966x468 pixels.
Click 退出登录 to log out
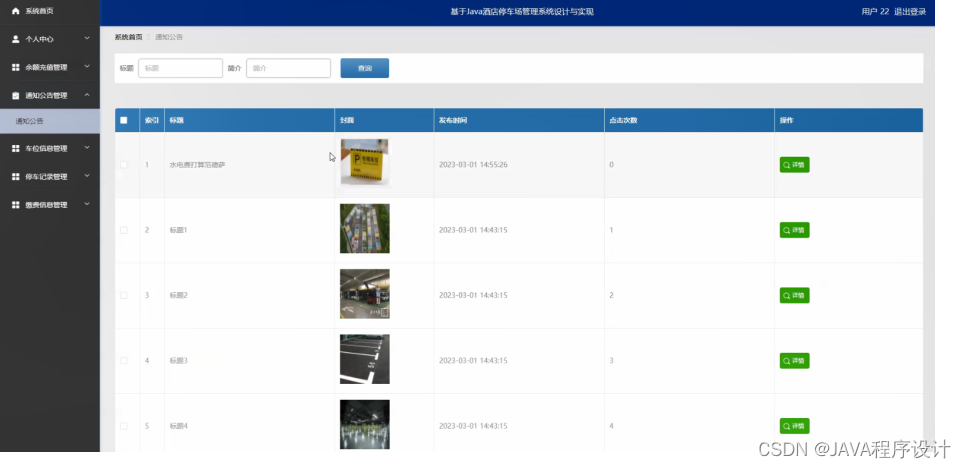[x=910, y=12]
